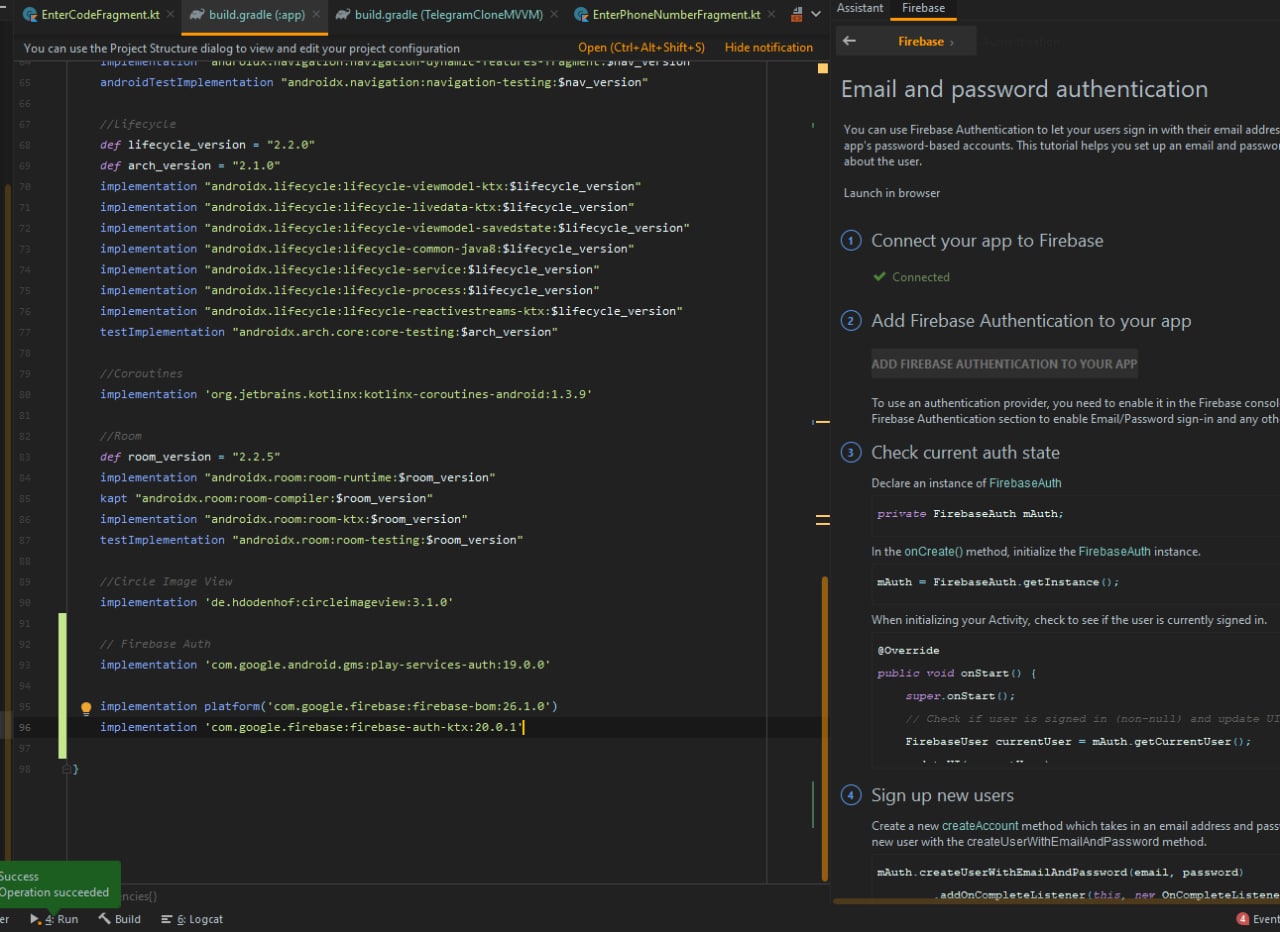Click Launch in browser link
The image size is (1280, 932).
(892, 193)
